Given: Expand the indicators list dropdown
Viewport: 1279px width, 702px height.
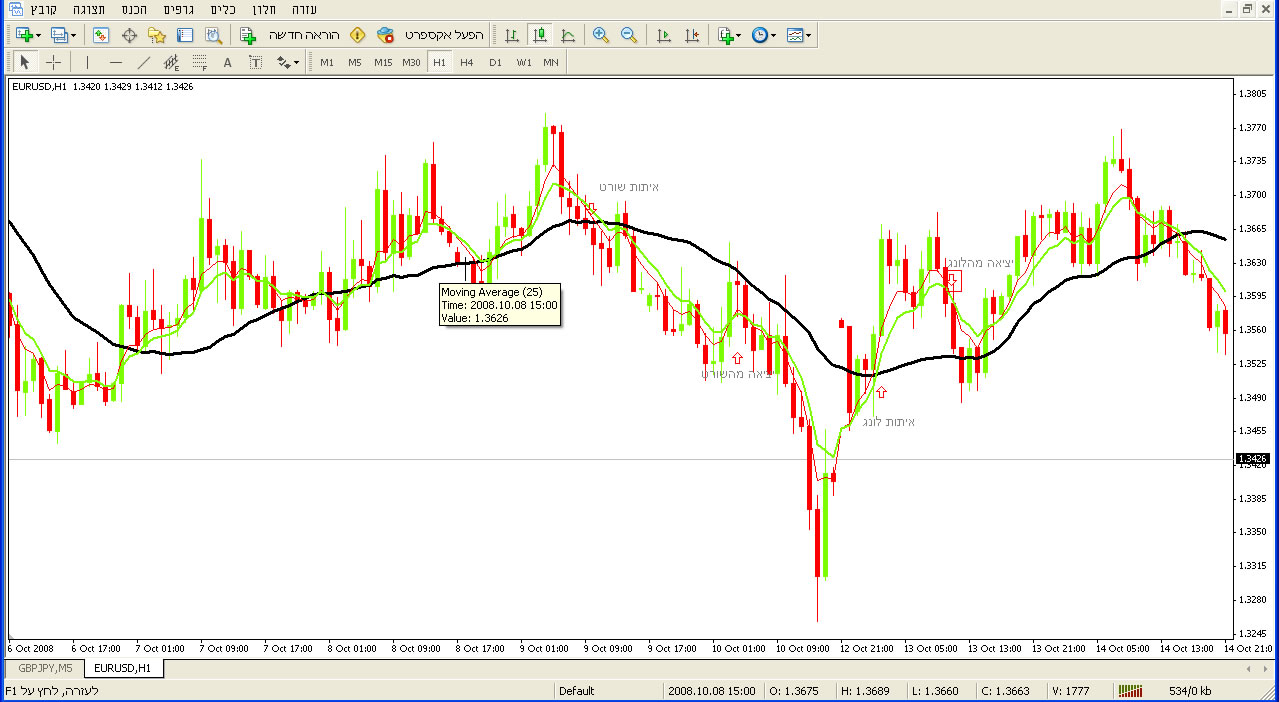Looking at the screenshot, I should click(x=738, y=35).
